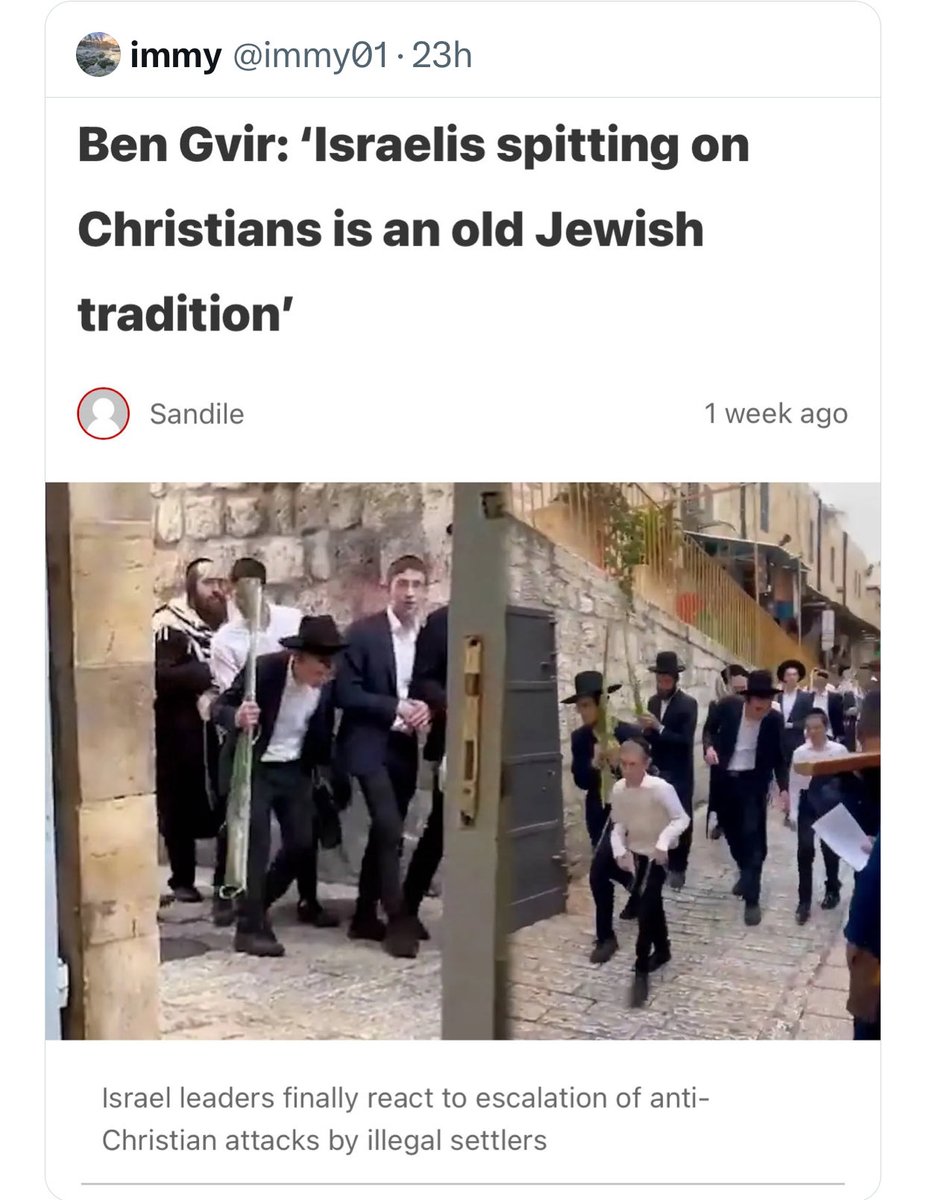926x1200 pixels.
Task: Click the headline line 'Christians is an old Jewish'
Action: coord(391,230)
